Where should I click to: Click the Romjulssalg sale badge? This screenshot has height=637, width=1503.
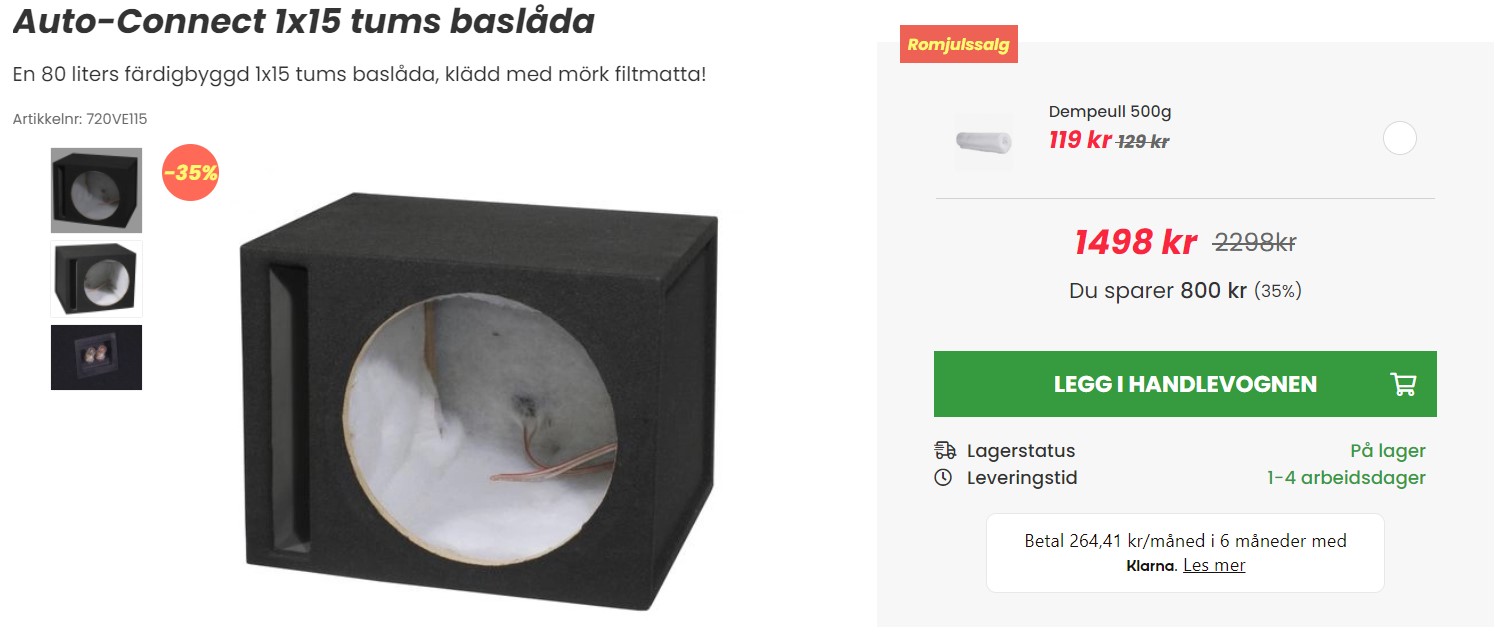pyautogui.click(x=959, y=44)
